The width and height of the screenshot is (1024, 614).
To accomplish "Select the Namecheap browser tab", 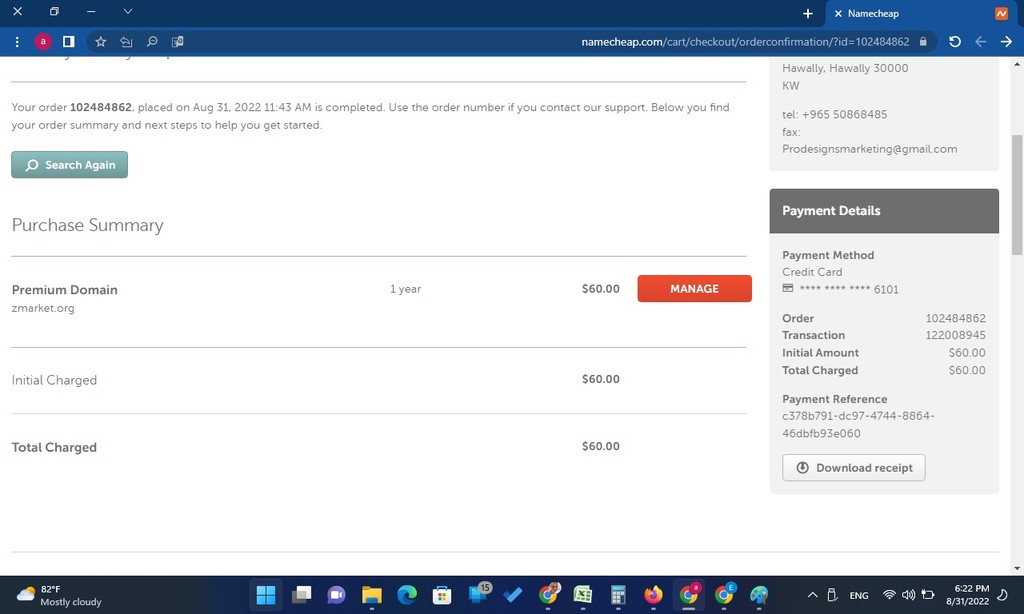I will coord(921,13).
